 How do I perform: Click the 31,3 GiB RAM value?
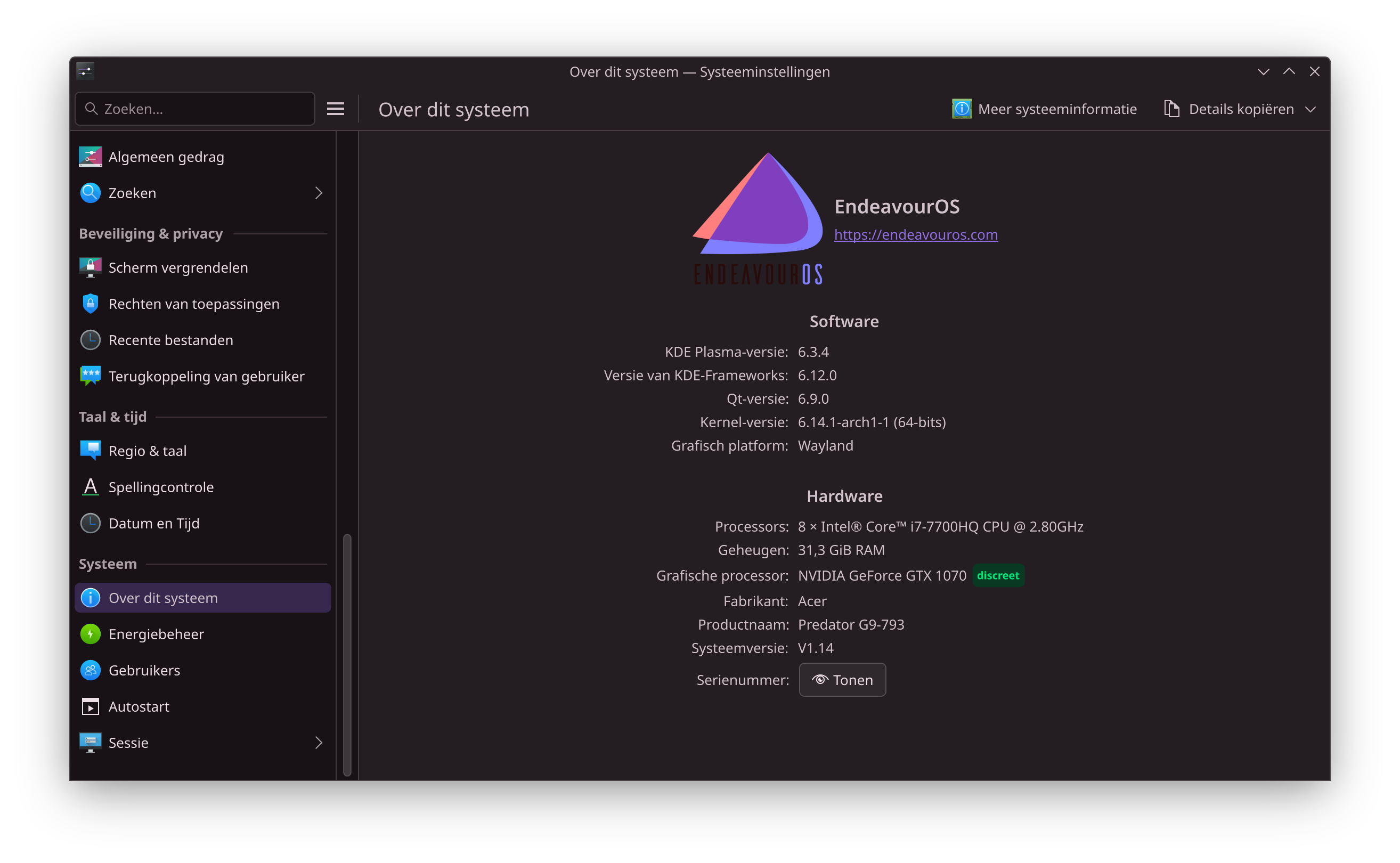pyautogui.click(x=841, y=550)
